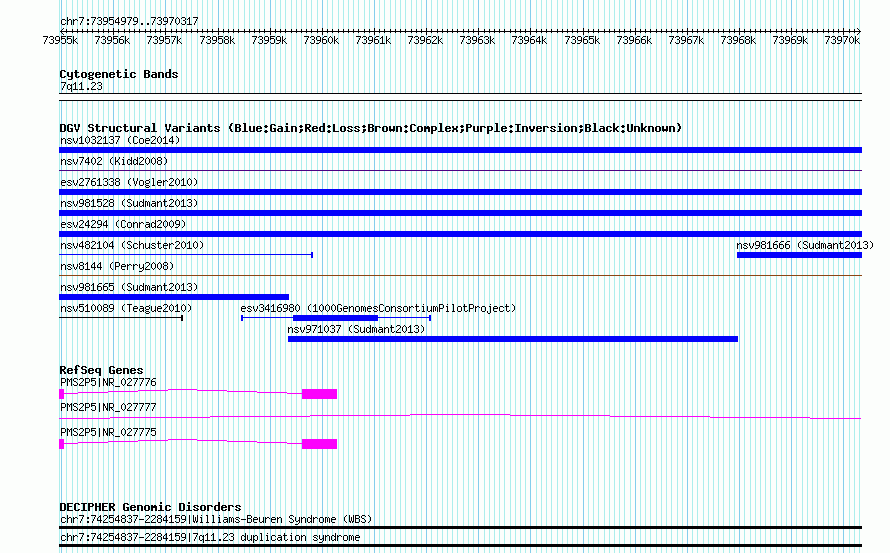Click the nsv1032137 (Coe2014) blue gain bar
This screenshot has height=553, width=890.
460,150
